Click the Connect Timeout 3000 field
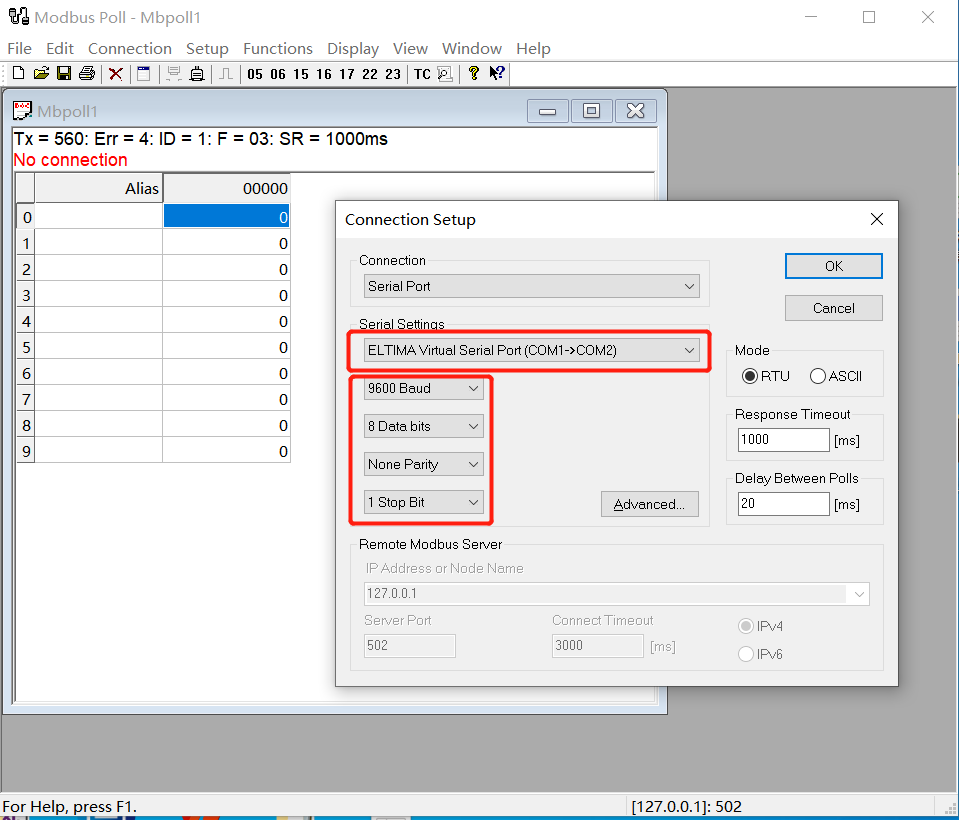 [598, 646]
